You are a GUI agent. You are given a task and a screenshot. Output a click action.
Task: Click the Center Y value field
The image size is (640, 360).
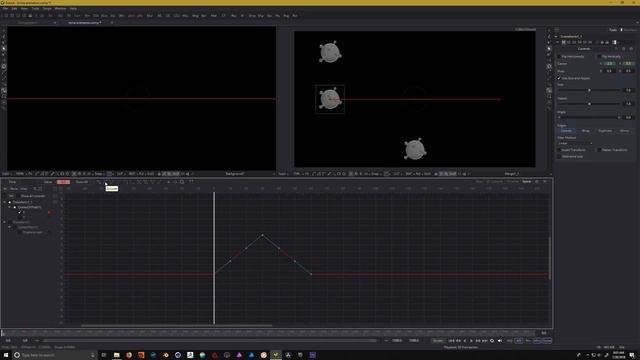[x=629, y=64]
